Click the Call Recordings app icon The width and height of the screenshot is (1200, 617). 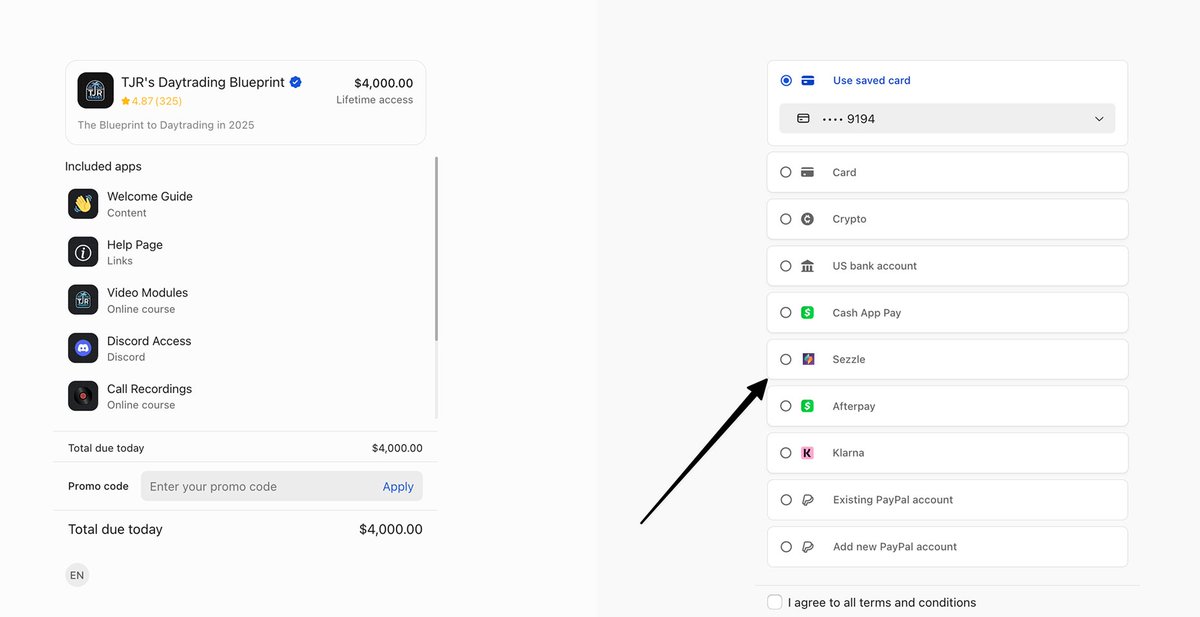83,396
